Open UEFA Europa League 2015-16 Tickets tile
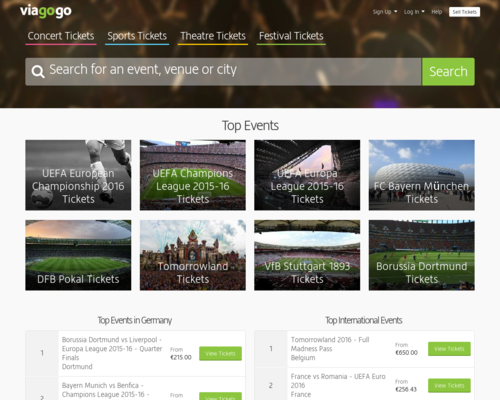 pyautogui.click(x=307, y=175)
